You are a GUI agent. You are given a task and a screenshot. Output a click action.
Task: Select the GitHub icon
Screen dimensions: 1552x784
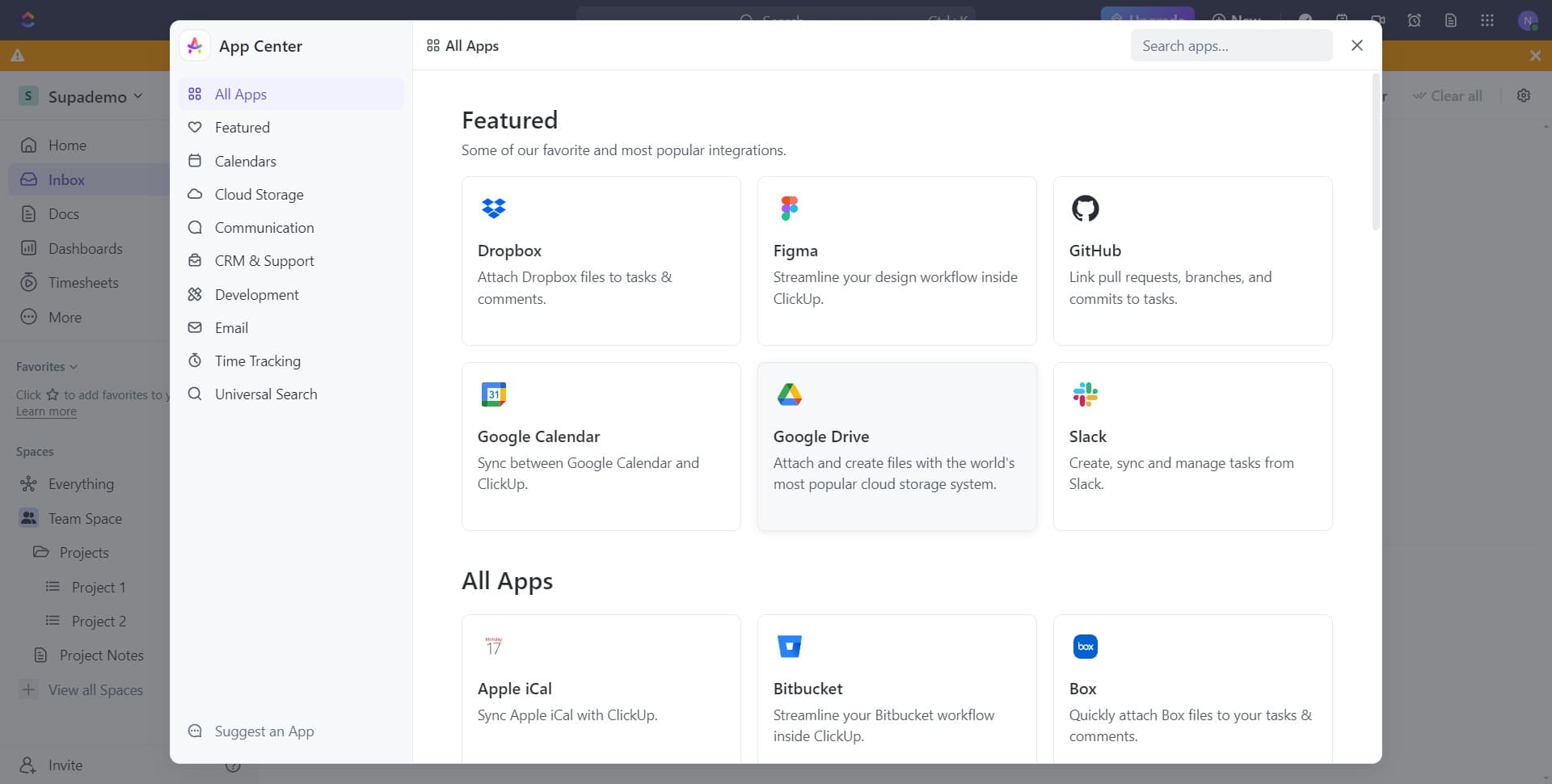click(1086, 208)
